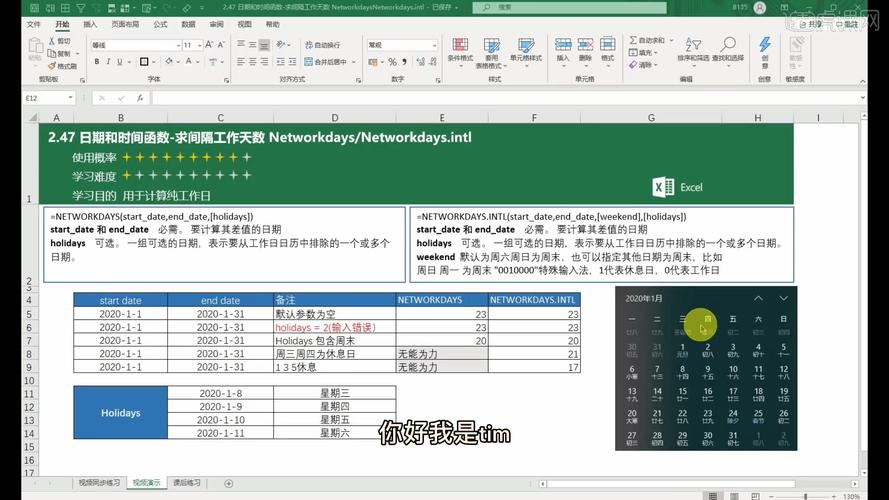Adjust the zoom slider in status bar
This screenshot has width=889, height=500.
coord(805,497)
